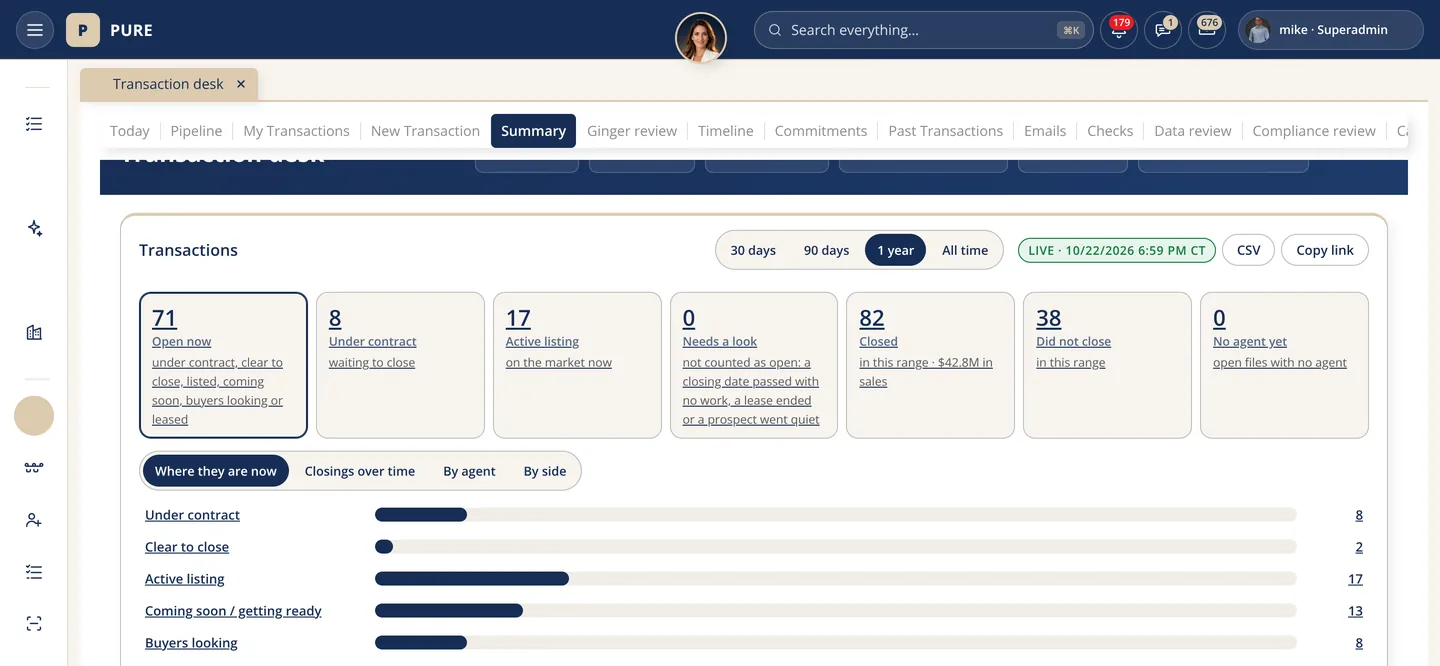Show the Closings over time view
This screenshot has height=666, width=1440.
coord(360,471)
